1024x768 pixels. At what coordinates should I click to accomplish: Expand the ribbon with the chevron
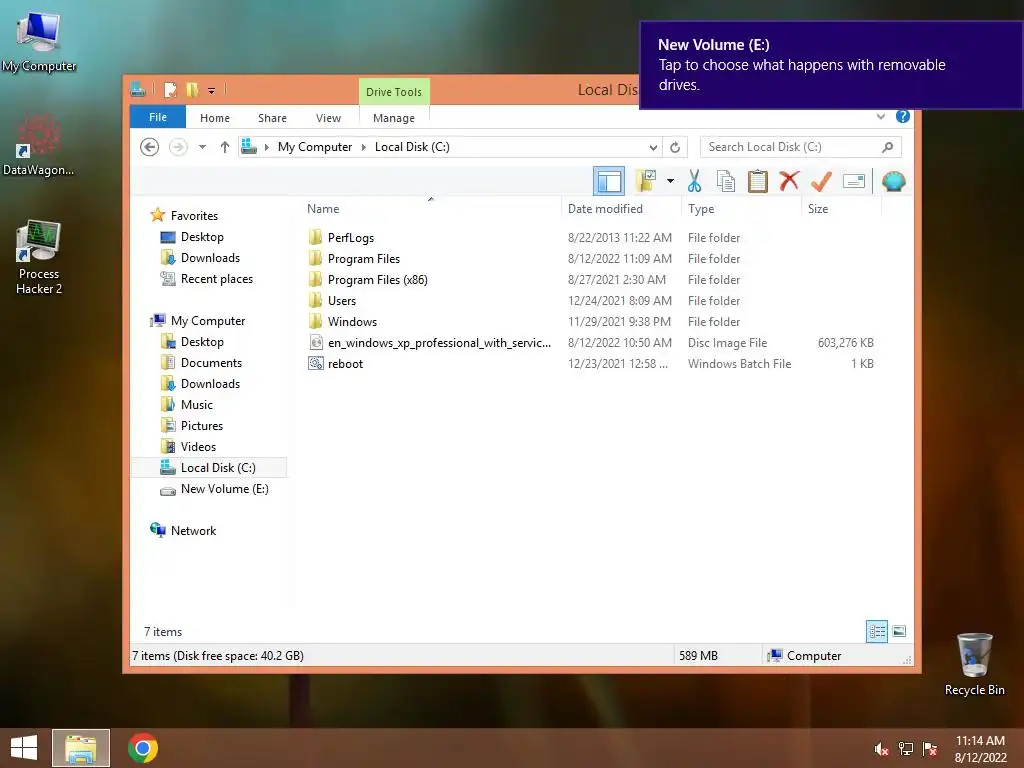click(x=880, y=116)
